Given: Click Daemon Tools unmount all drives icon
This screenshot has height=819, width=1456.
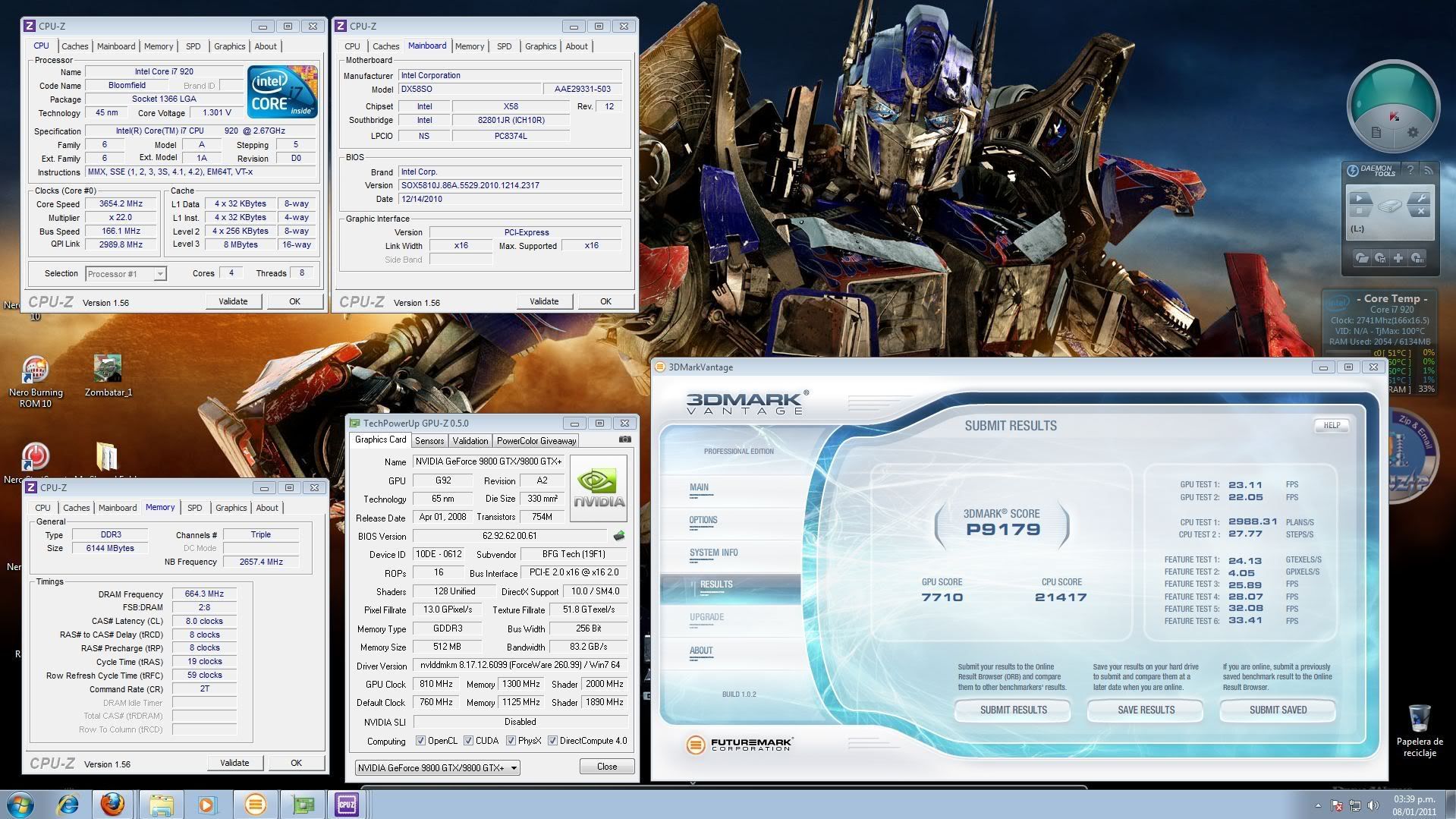Looking at the screenshot, I should click(1417, 258).
